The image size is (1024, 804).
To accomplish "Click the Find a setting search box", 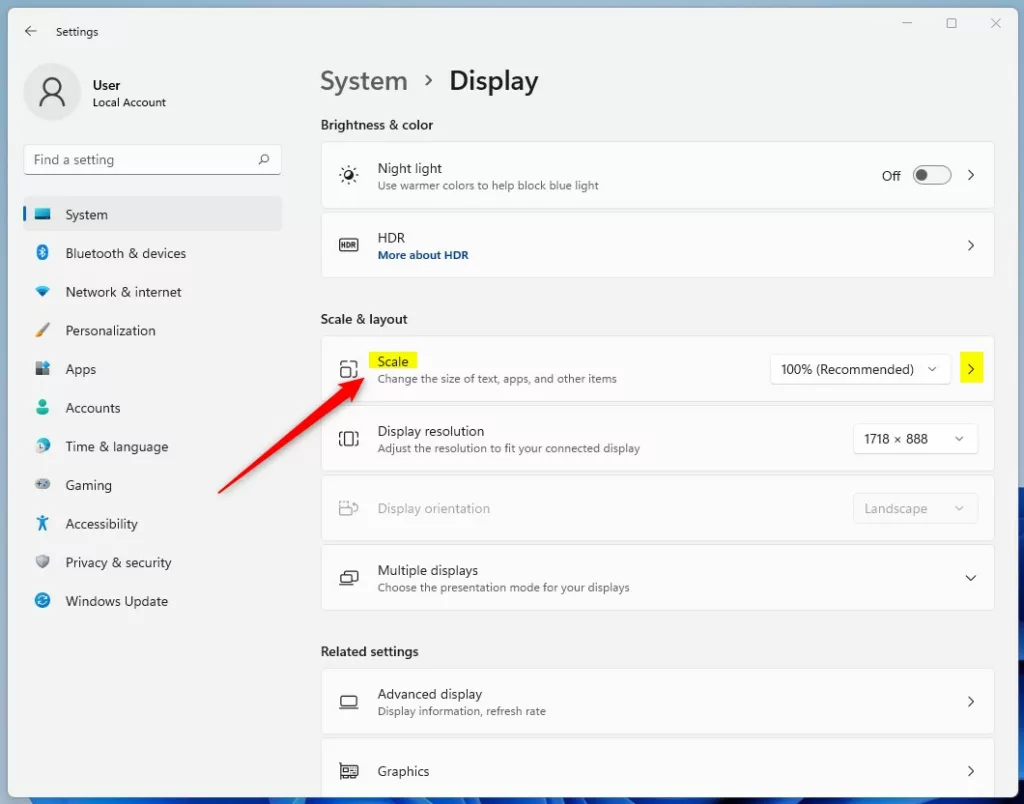I will [140, 160].
